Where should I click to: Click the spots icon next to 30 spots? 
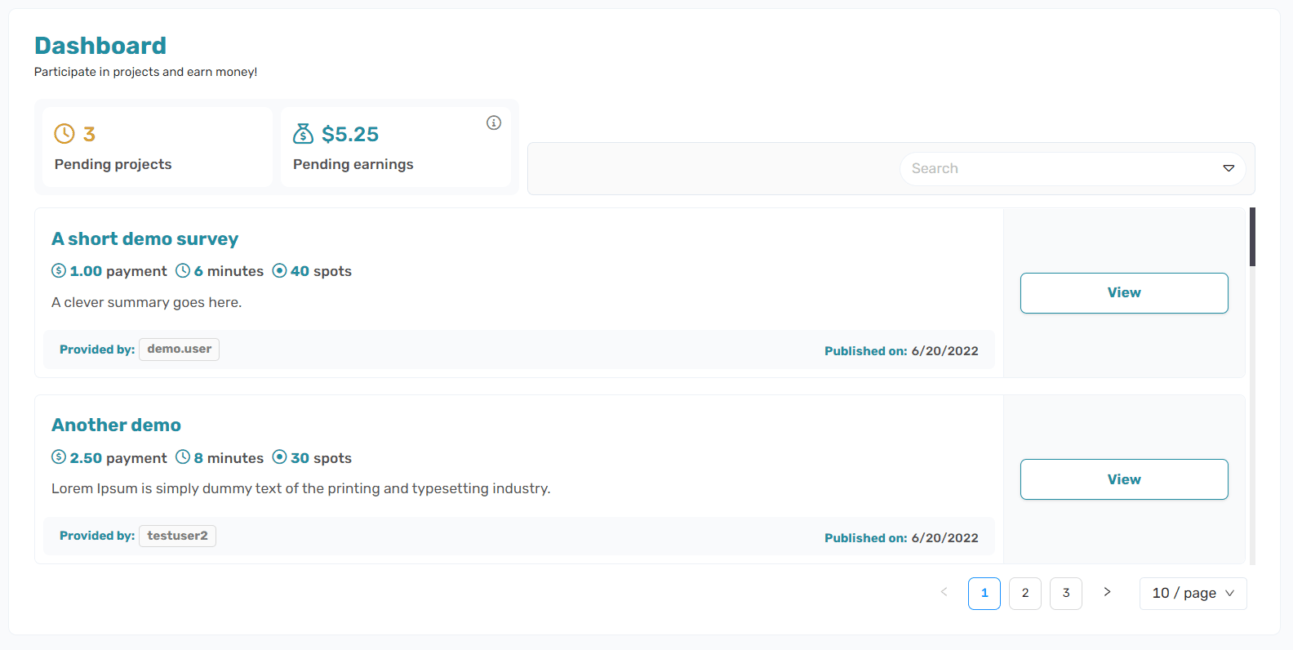pos(279,458)
